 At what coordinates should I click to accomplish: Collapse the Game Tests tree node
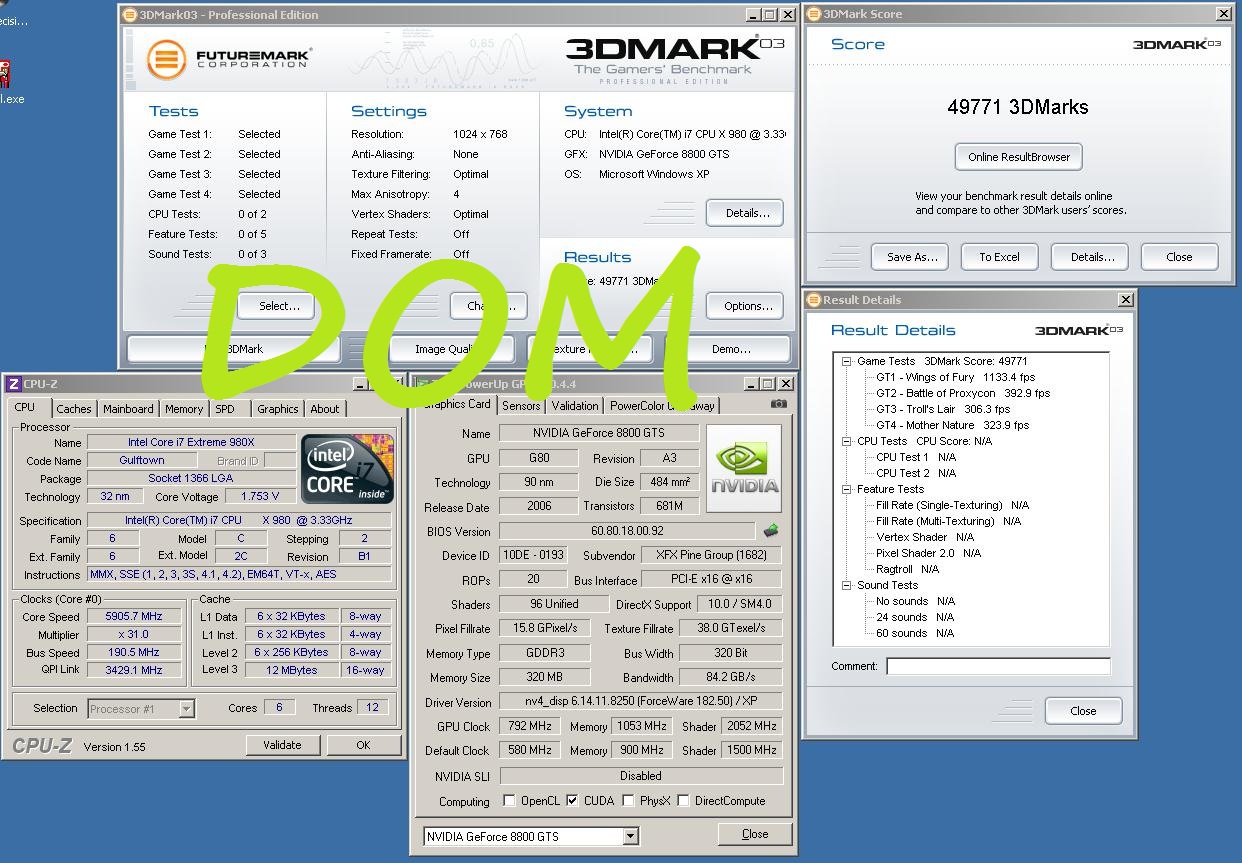pos(846,361)
